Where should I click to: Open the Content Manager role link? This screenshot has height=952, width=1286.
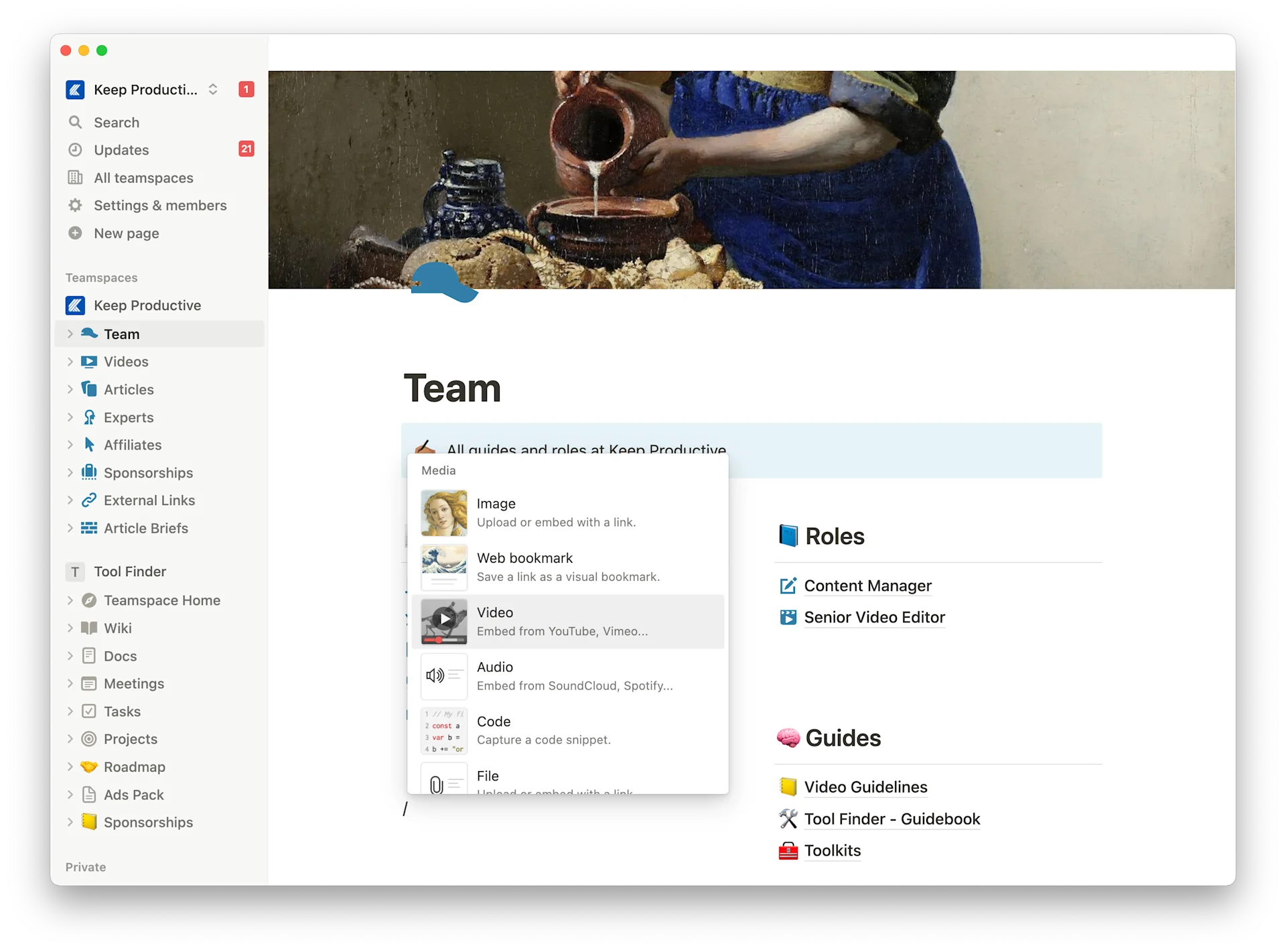pyautogui.click(x=868, y=586)
